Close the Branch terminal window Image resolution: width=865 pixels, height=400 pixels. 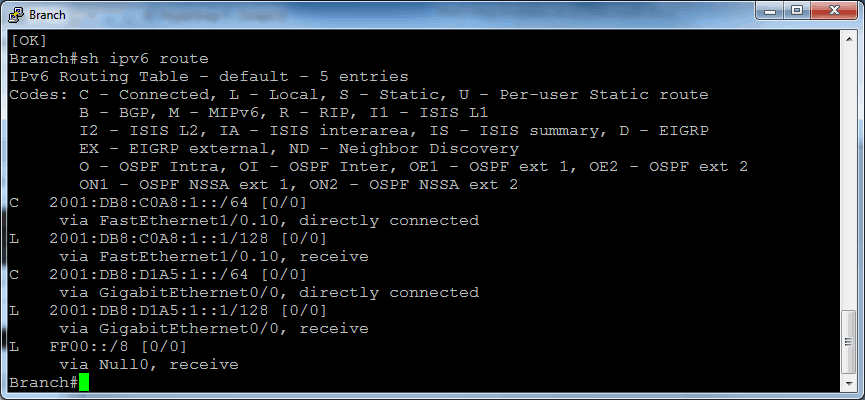[x=834, y=10]
